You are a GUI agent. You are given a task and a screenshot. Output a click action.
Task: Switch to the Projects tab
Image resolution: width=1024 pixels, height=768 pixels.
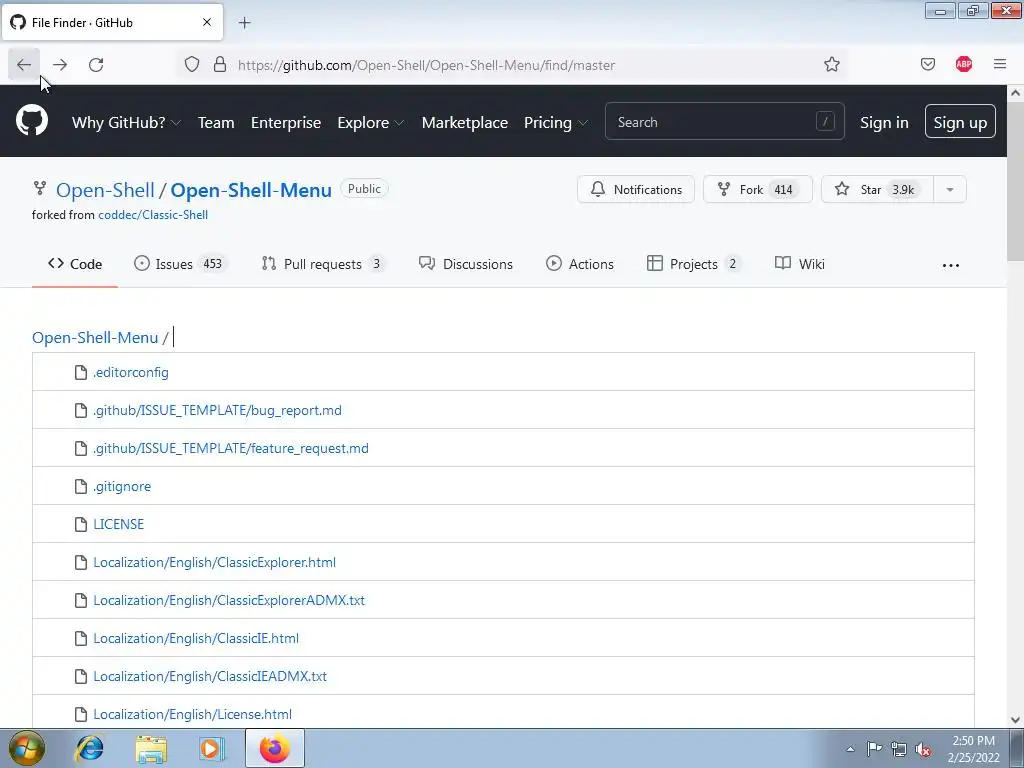coord(693,264)
